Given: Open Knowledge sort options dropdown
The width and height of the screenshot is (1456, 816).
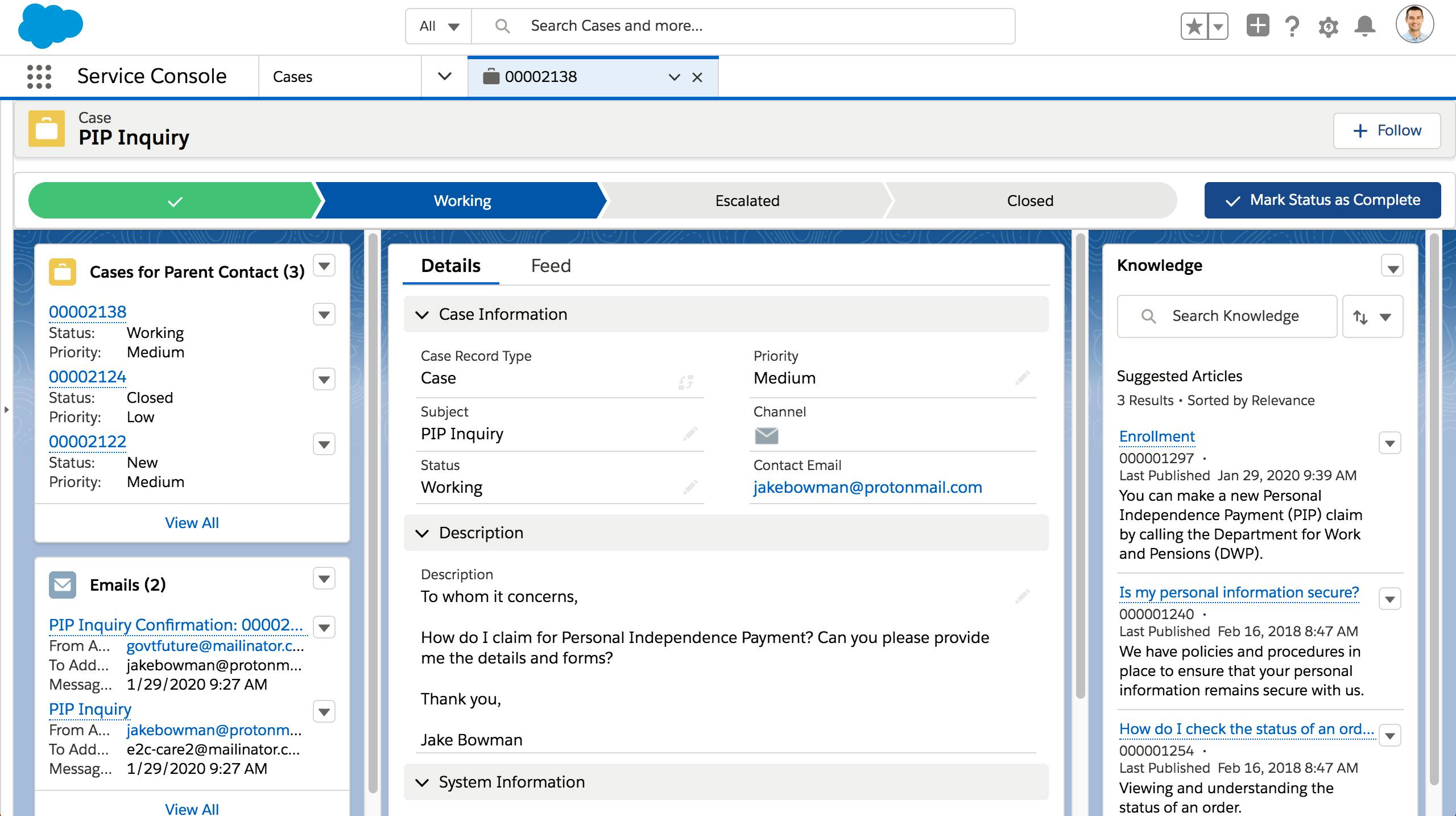Looking at the screenshot, I should pyautogui.click(x=1372, y=316).
